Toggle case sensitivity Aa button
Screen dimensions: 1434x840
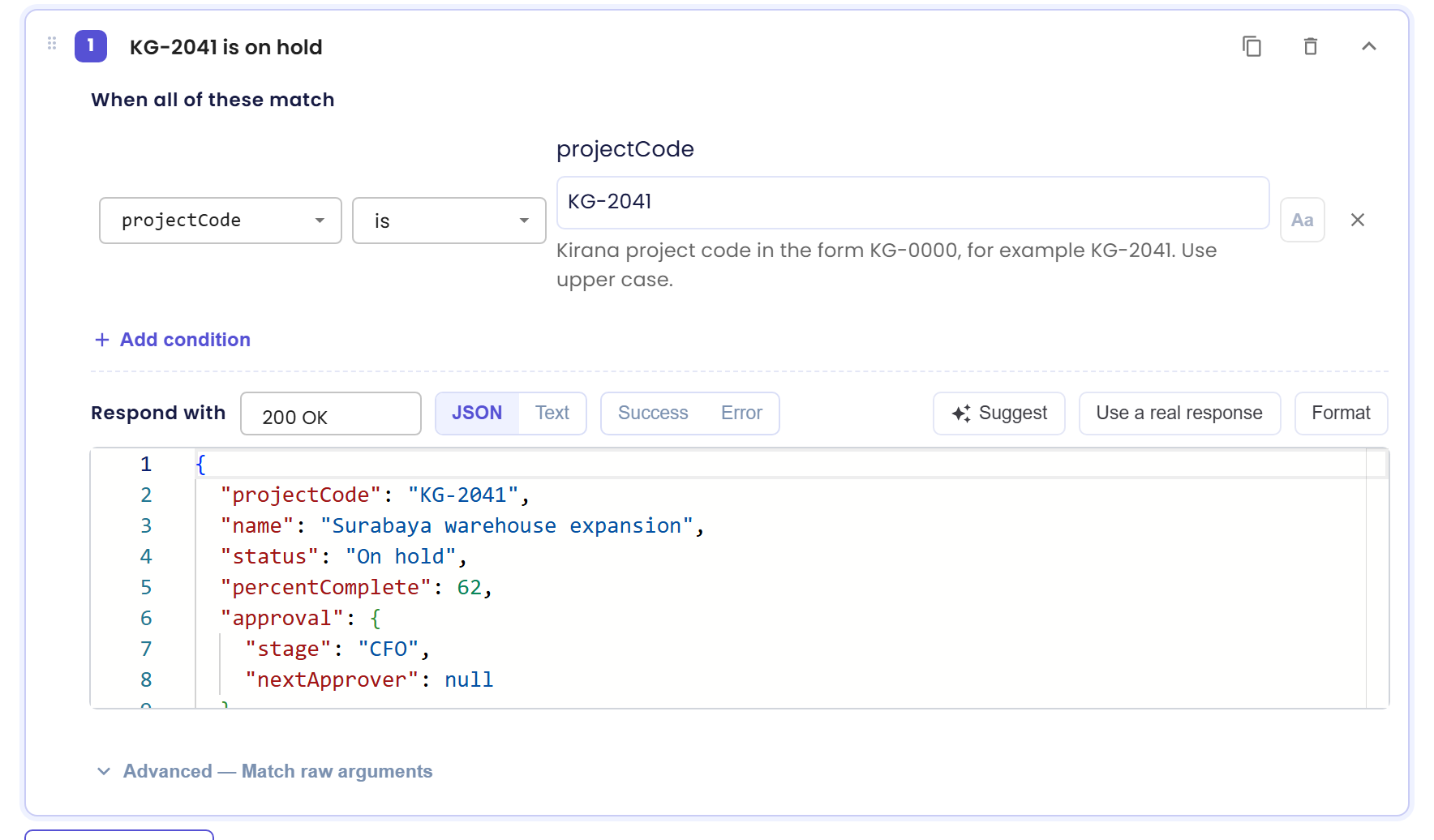click(x=1303, y=220)
